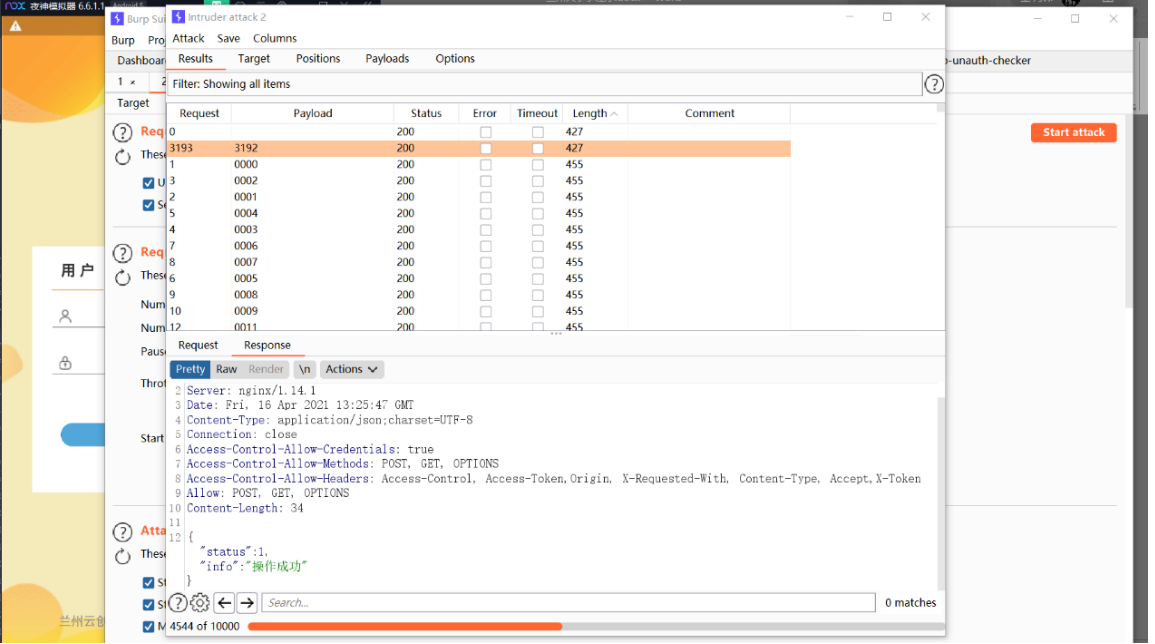This screenshot has width=1155, height=644.
Task: Open the Columns menu
Action: [275, 38]
